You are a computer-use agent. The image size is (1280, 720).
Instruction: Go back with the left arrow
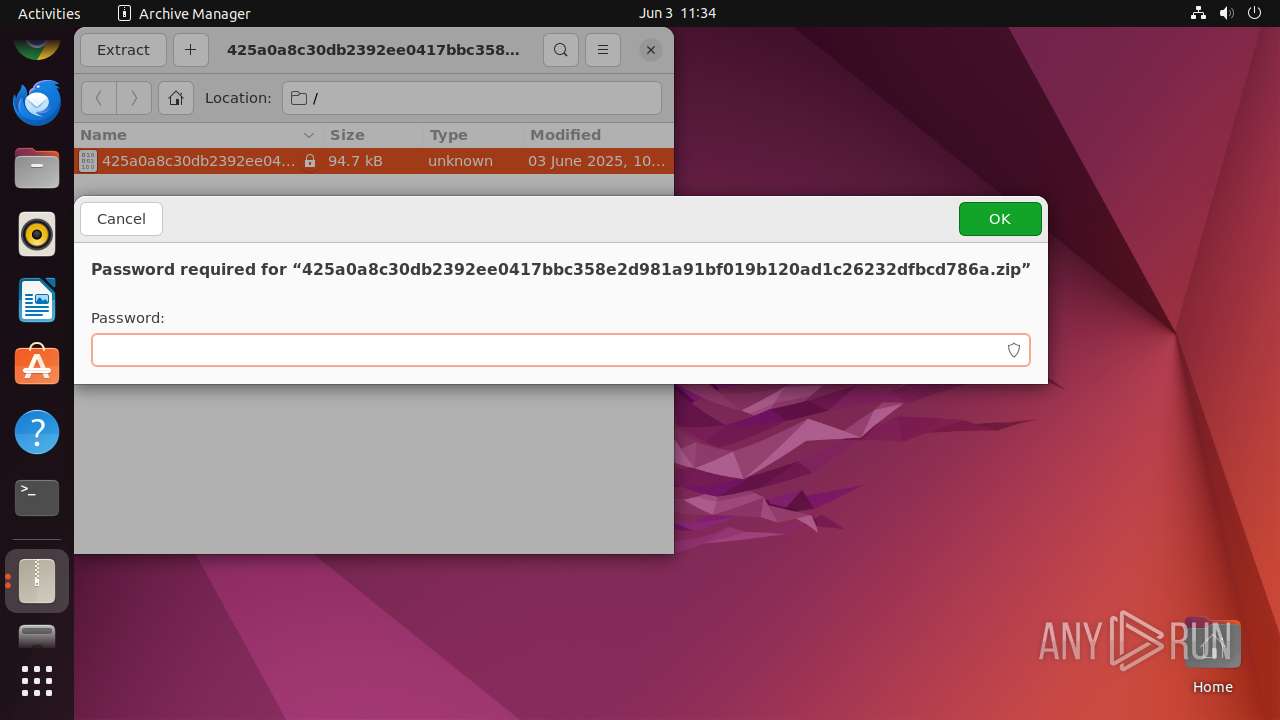98,98
